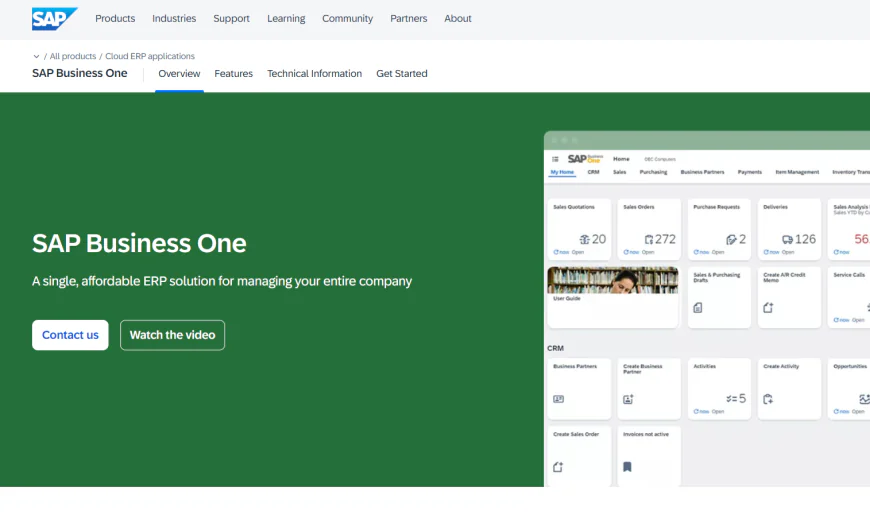Switch to the Technical Information tab

tap(315, 74)
